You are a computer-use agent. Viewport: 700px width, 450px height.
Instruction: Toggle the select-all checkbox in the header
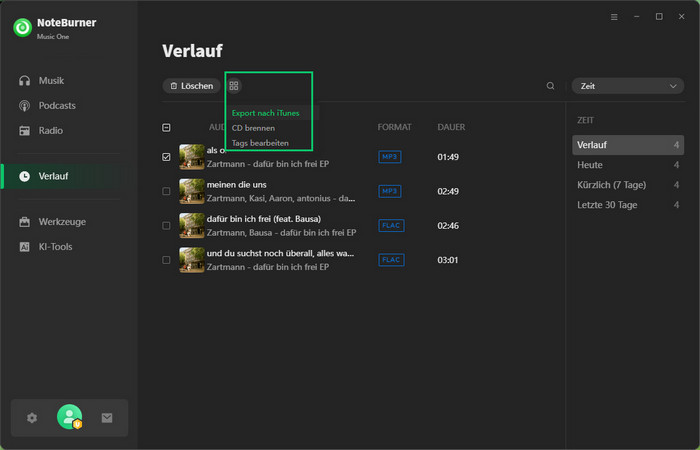(x=166, y=128)
